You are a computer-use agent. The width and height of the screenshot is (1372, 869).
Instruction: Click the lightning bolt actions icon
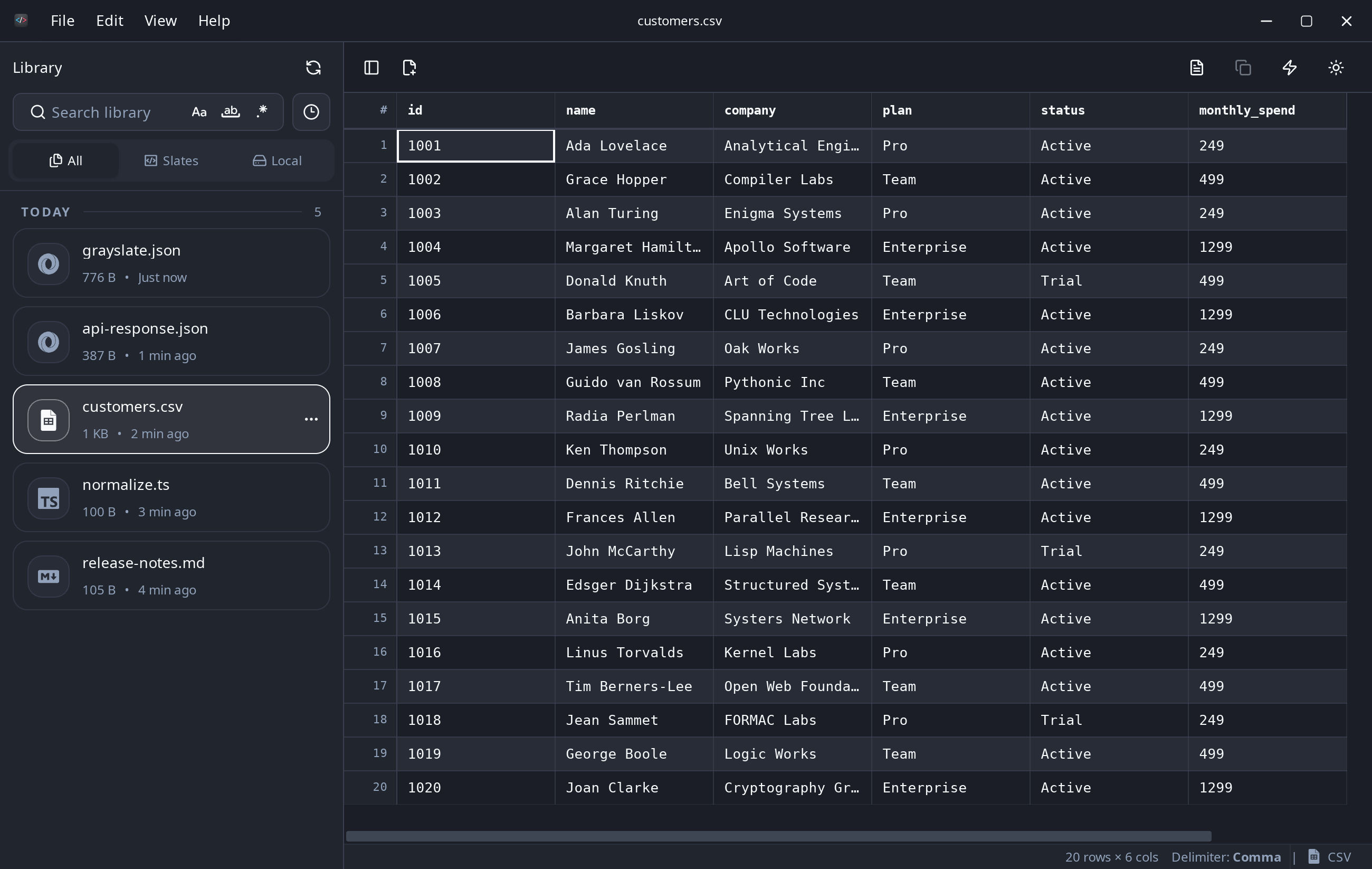pyautogui.click(x=1289, y=68)
